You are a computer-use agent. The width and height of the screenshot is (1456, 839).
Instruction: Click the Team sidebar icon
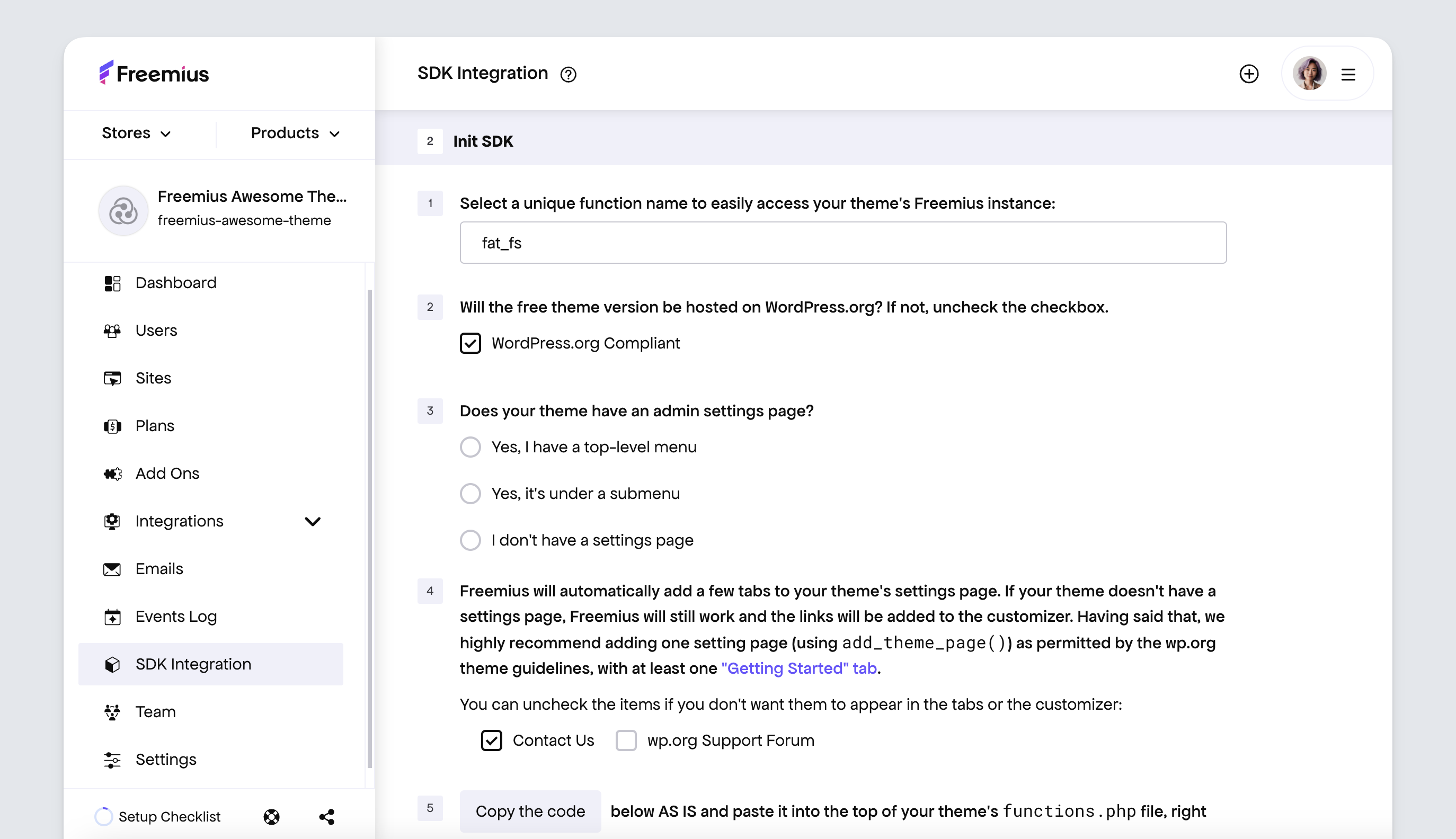[112, 712]
